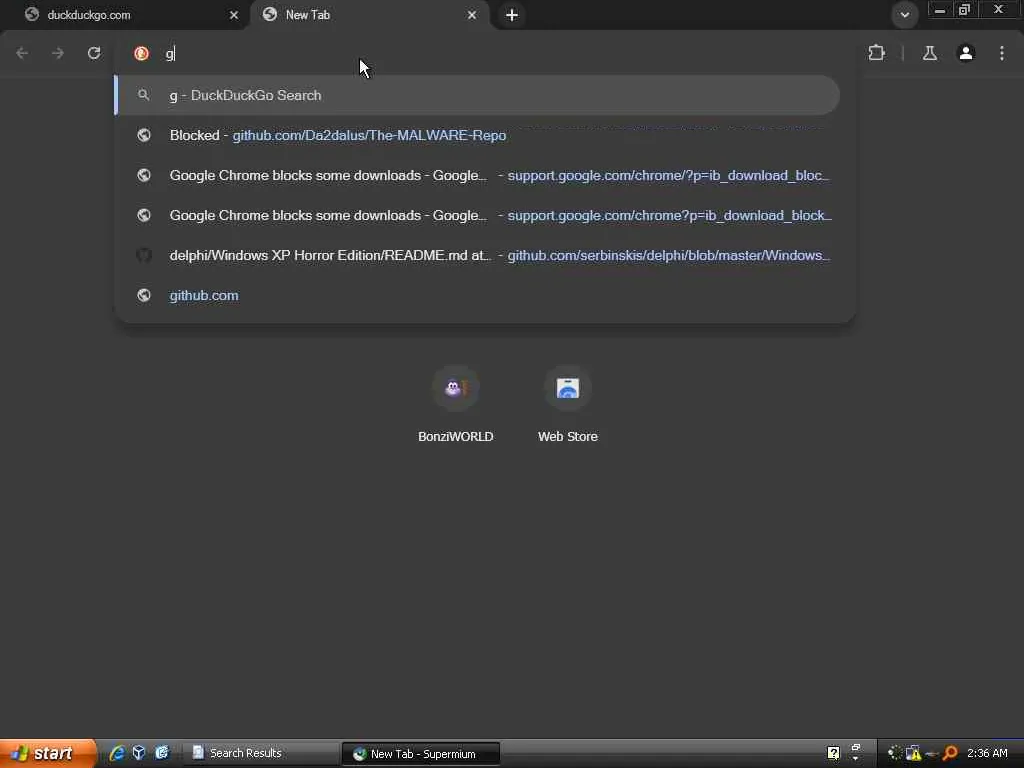1024x768 pixels.
Task: Open the Labs flask icon
Action: 930,53
